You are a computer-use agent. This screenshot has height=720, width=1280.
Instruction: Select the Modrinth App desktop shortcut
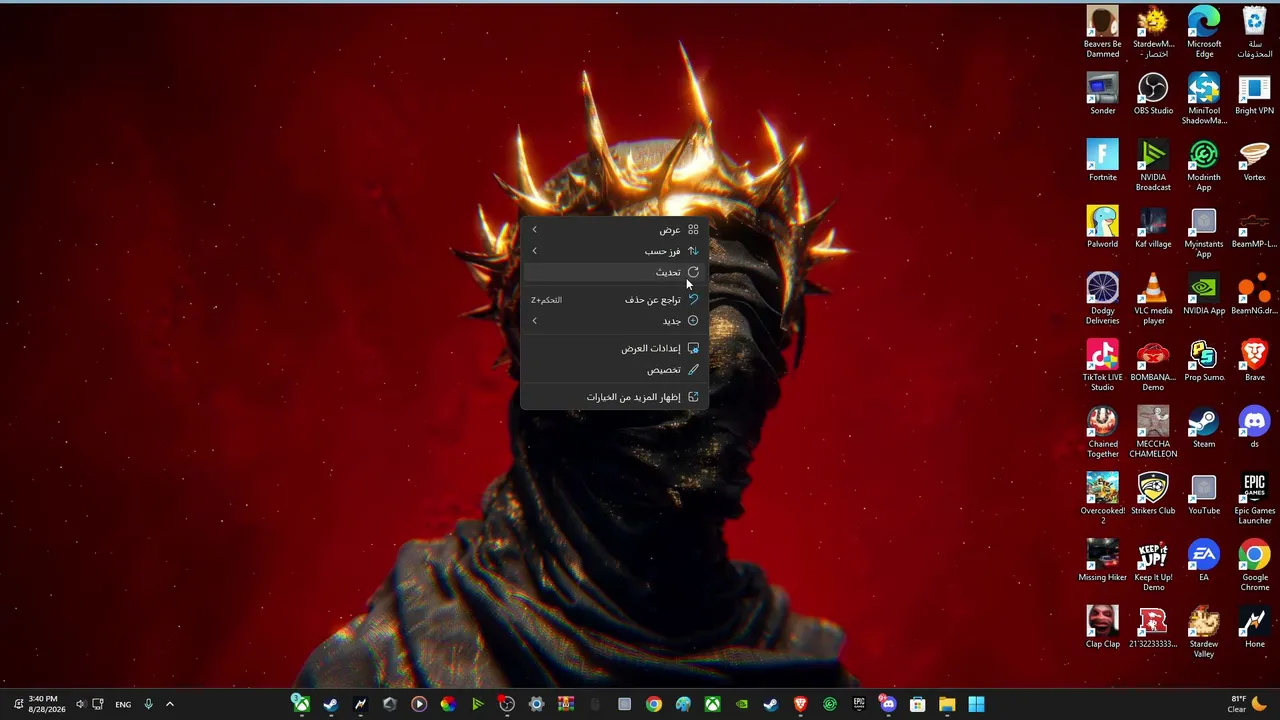pos(1204,165)
